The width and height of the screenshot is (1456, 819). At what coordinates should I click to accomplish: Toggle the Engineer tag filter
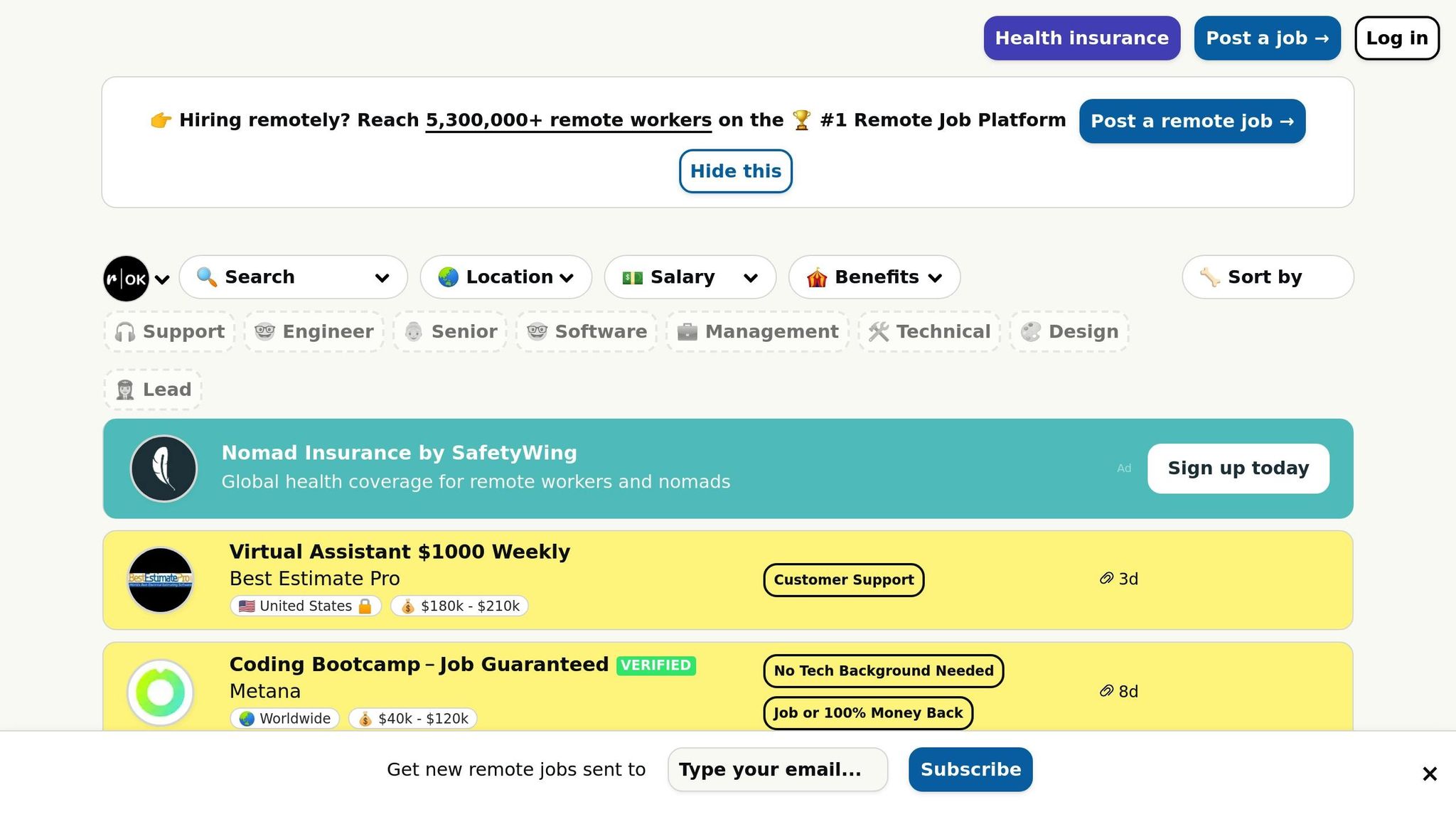click(314, 332)
